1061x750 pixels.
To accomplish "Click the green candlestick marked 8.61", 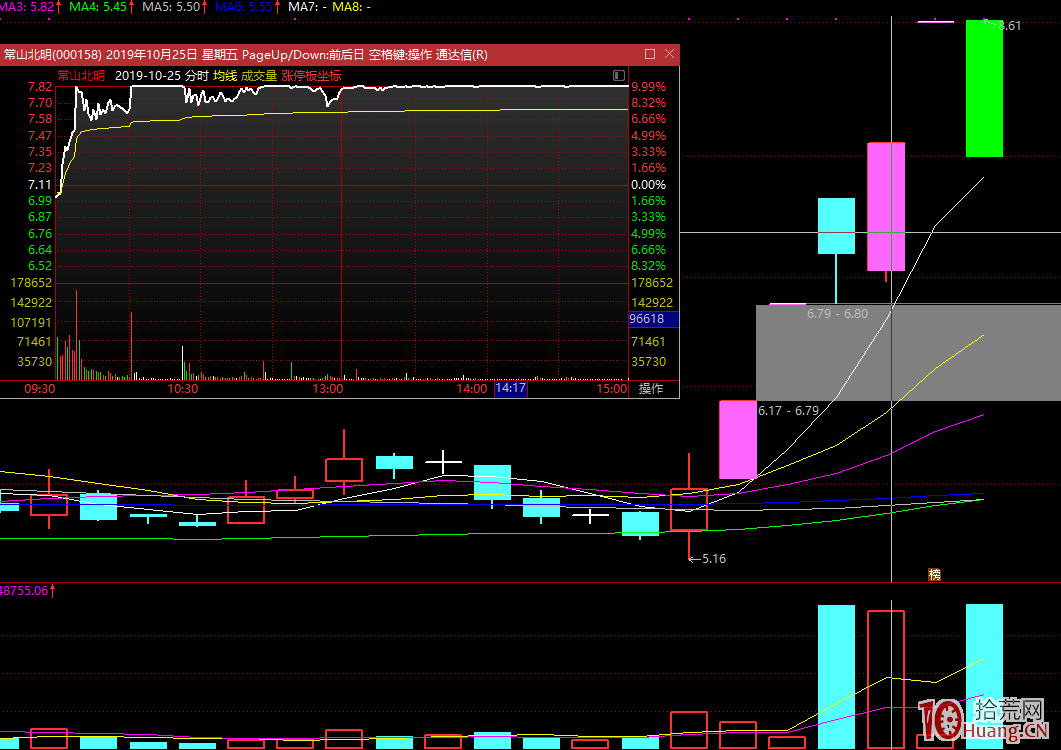I will tap(984, 88).
